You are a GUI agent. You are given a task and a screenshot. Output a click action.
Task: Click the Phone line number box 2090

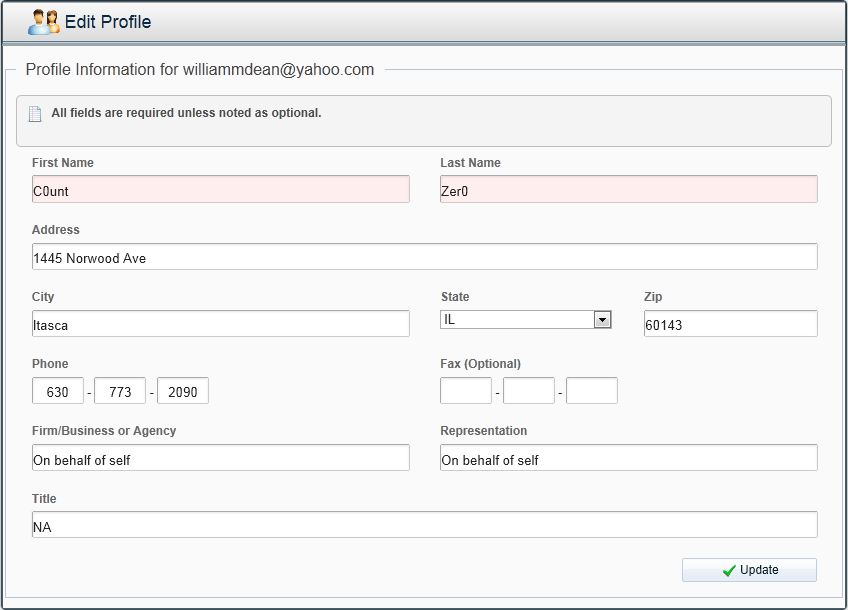(183, 391)
